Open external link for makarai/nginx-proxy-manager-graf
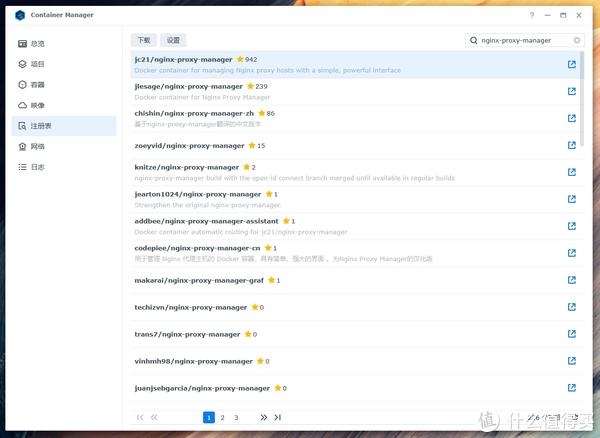 [x=572, y=280]
